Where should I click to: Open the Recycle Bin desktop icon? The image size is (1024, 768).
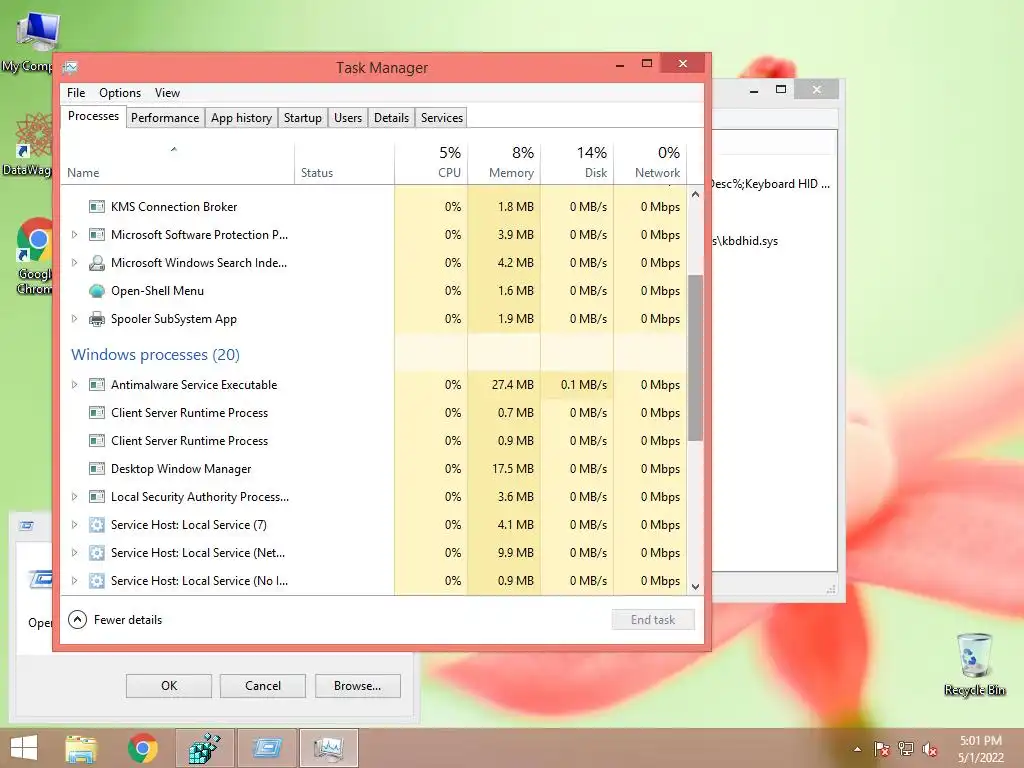point(975,664)
